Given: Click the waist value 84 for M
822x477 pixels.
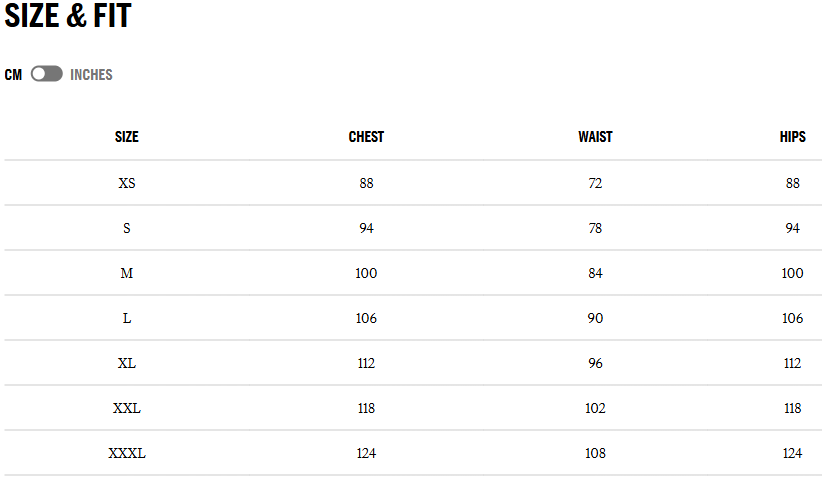Looking at the screenshot, I should click(x=595, y=273).
